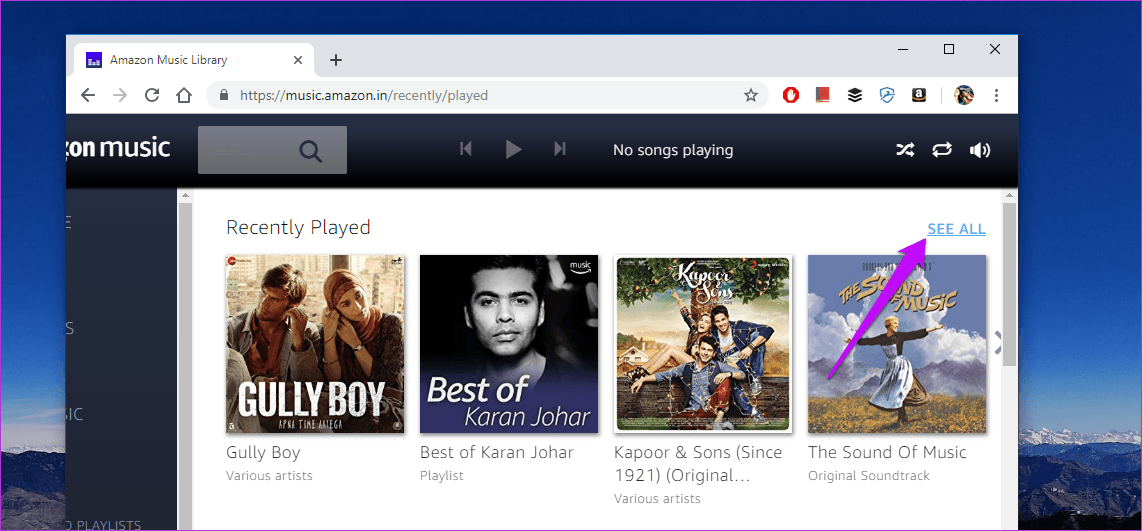Click the browser Forward arrow
This screenshot has width=1142, height=531.
click(120, 95)
